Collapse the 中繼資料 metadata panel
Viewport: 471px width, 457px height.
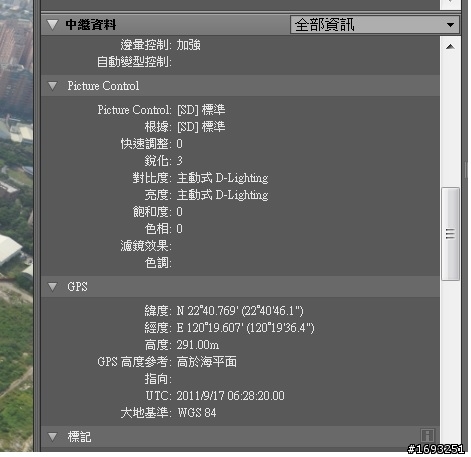[53, 25]
